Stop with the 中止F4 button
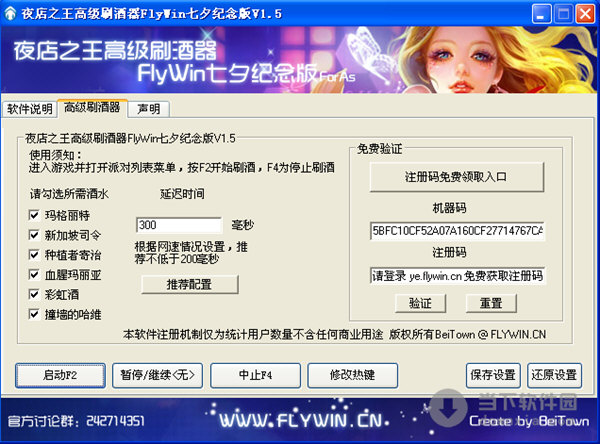600x444 pixels. tap(255, 375)
